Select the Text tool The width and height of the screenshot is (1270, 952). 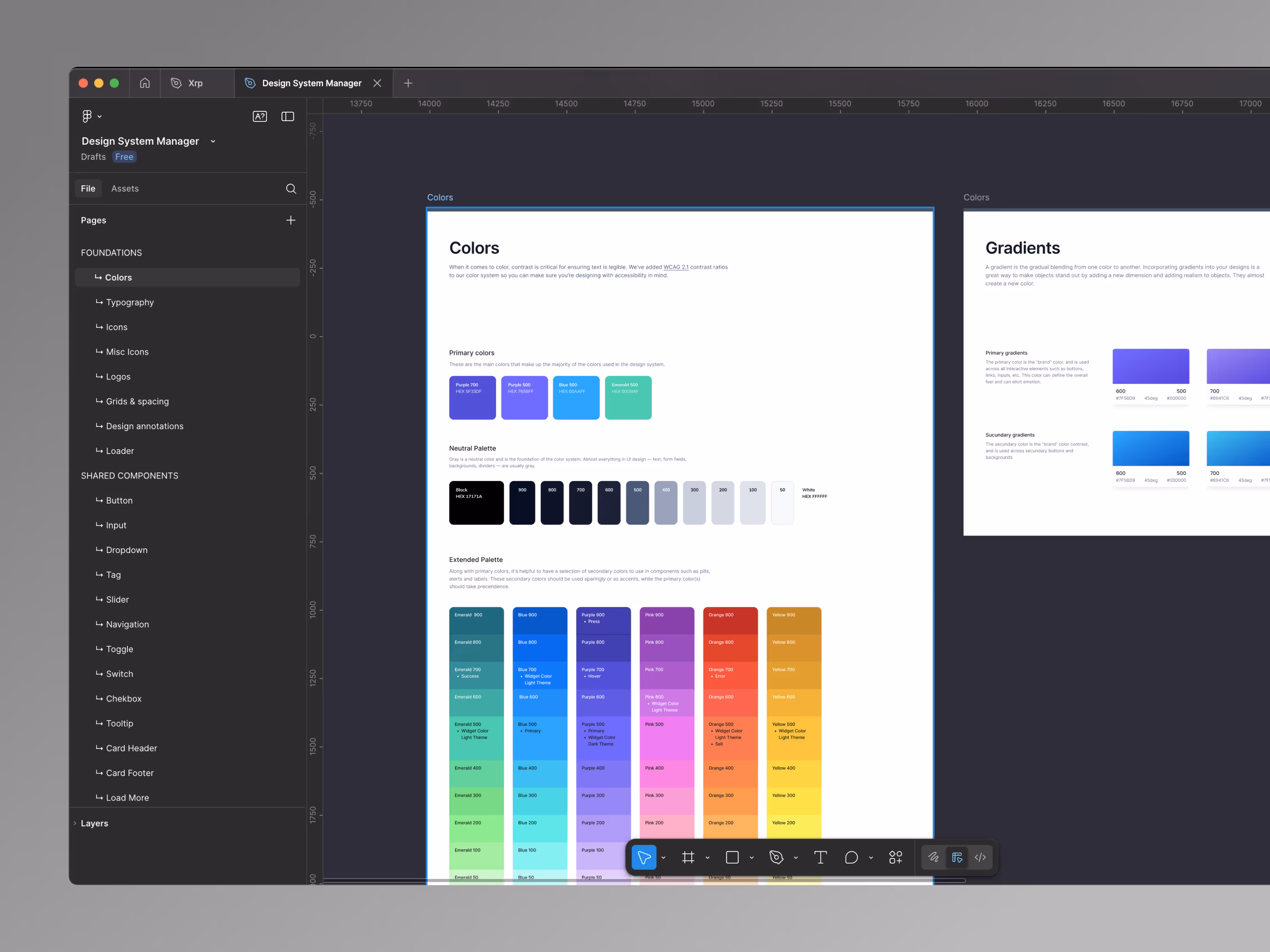820,857
